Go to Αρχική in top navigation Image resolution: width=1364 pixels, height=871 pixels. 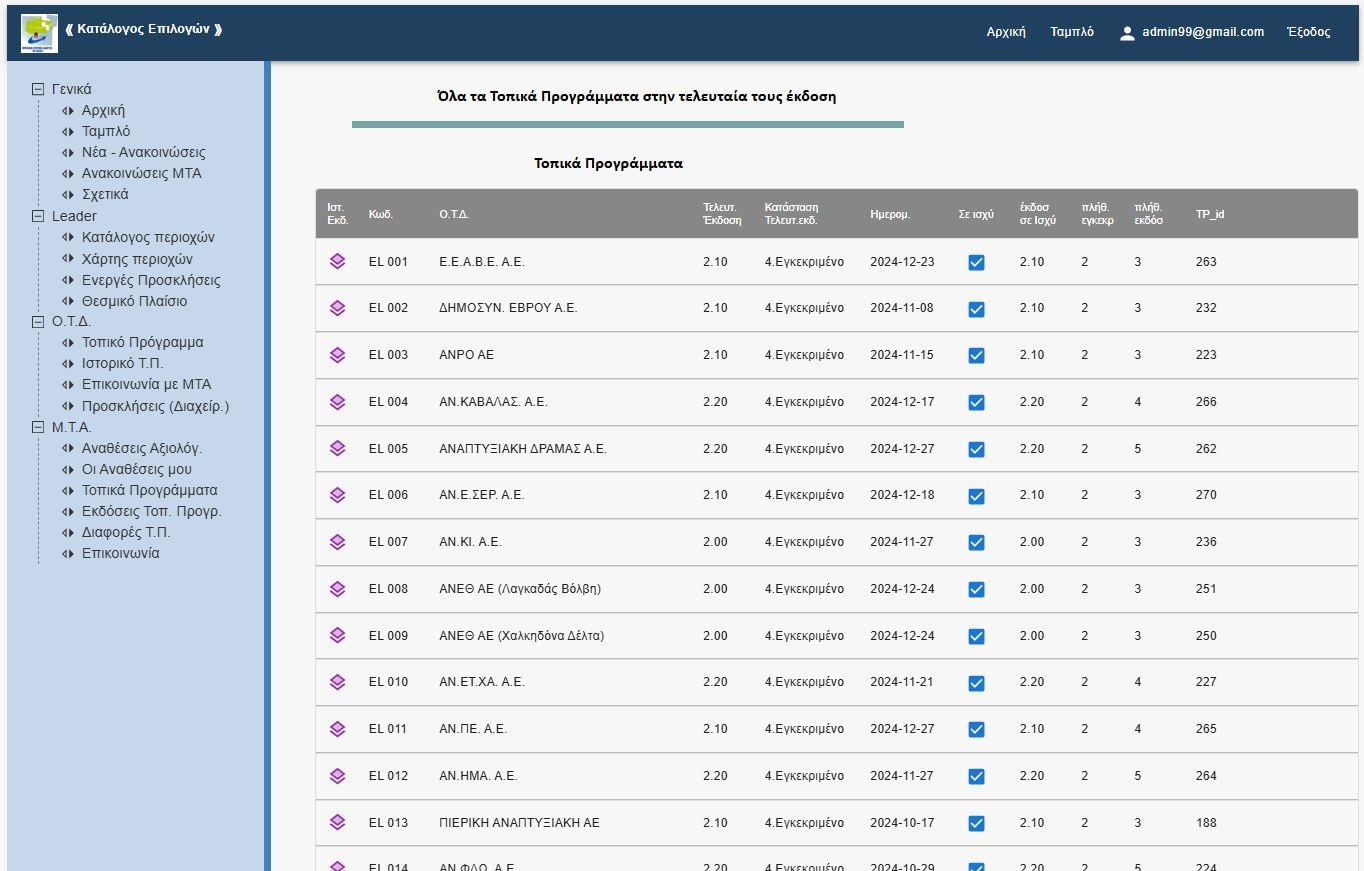(1006, 32)
